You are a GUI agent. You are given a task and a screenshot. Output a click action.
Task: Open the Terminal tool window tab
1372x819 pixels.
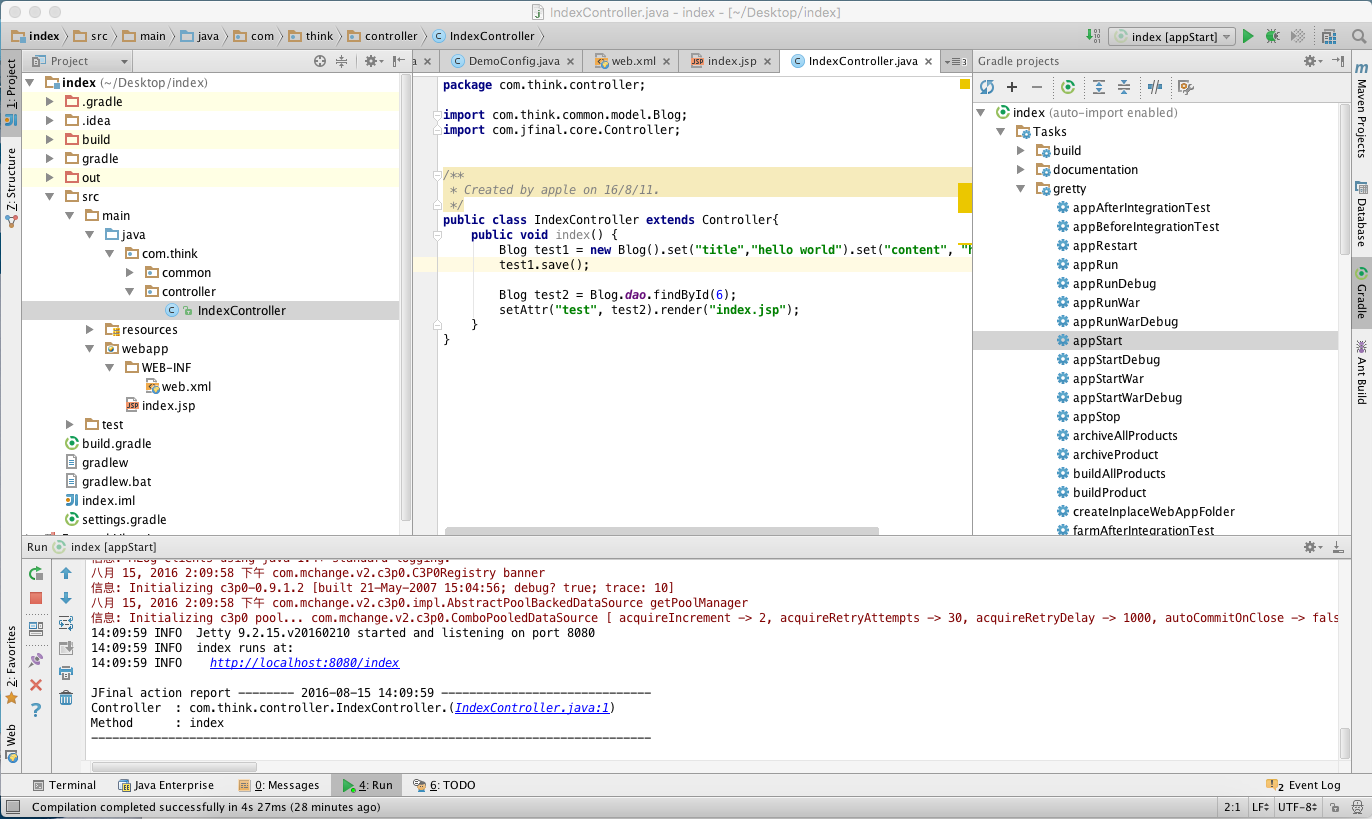(65, 785)
